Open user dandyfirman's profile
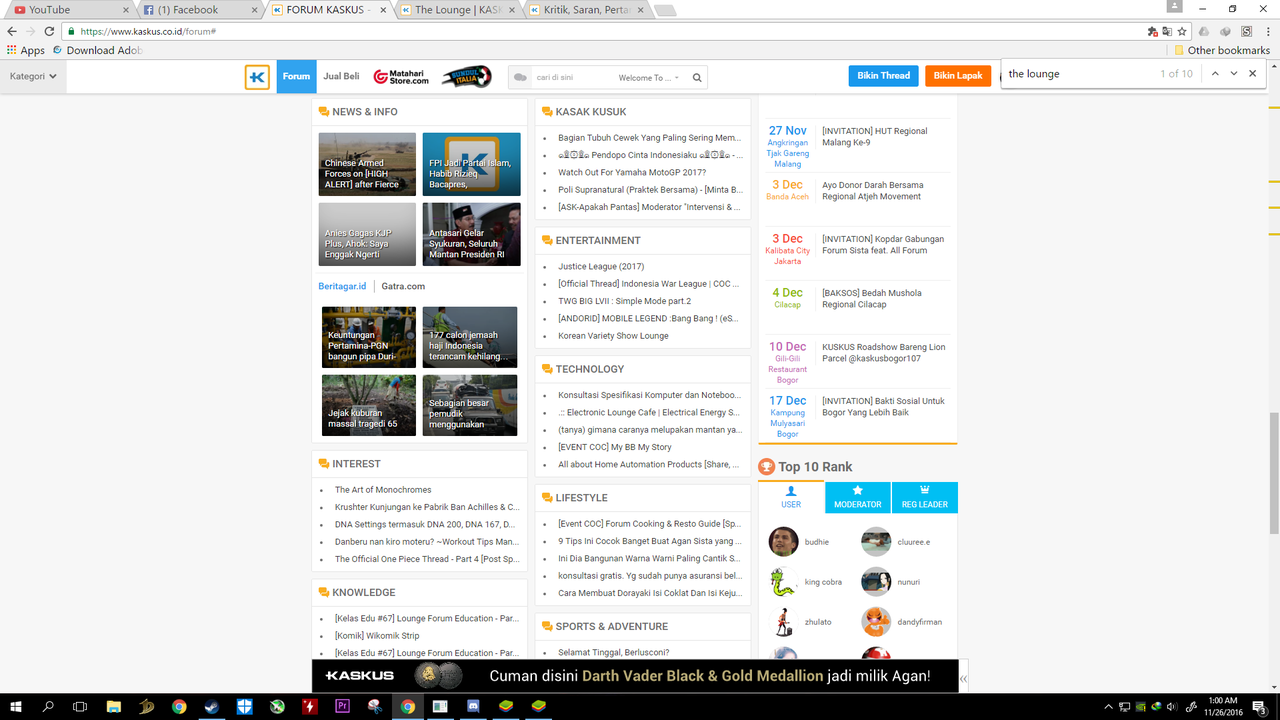The height and width of the screenshot is (720, 1280). coord(919,622)
